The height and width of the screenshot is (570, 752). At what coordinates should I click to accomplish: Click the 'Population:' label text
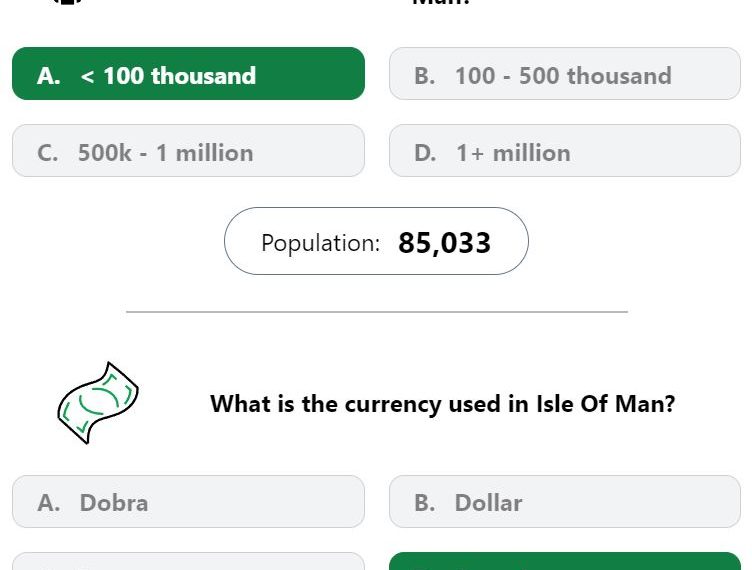(x=320, y=243)
